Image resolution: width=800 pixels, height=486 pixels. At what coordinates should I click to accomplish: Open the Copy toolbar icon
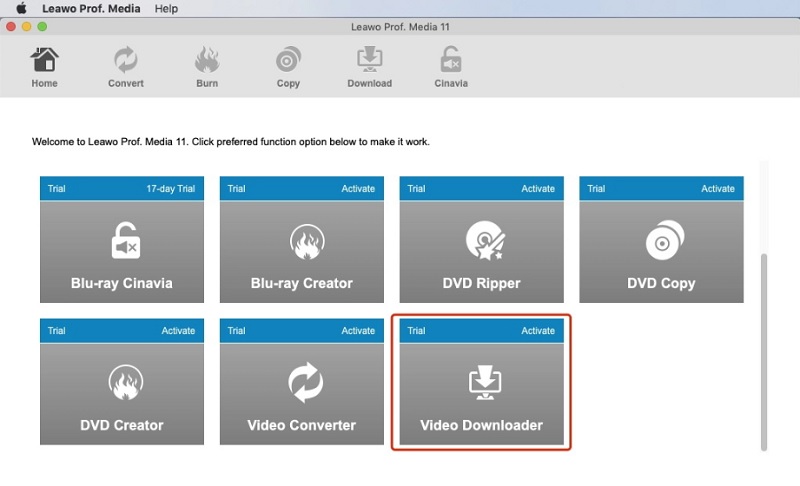coord(288,67)
